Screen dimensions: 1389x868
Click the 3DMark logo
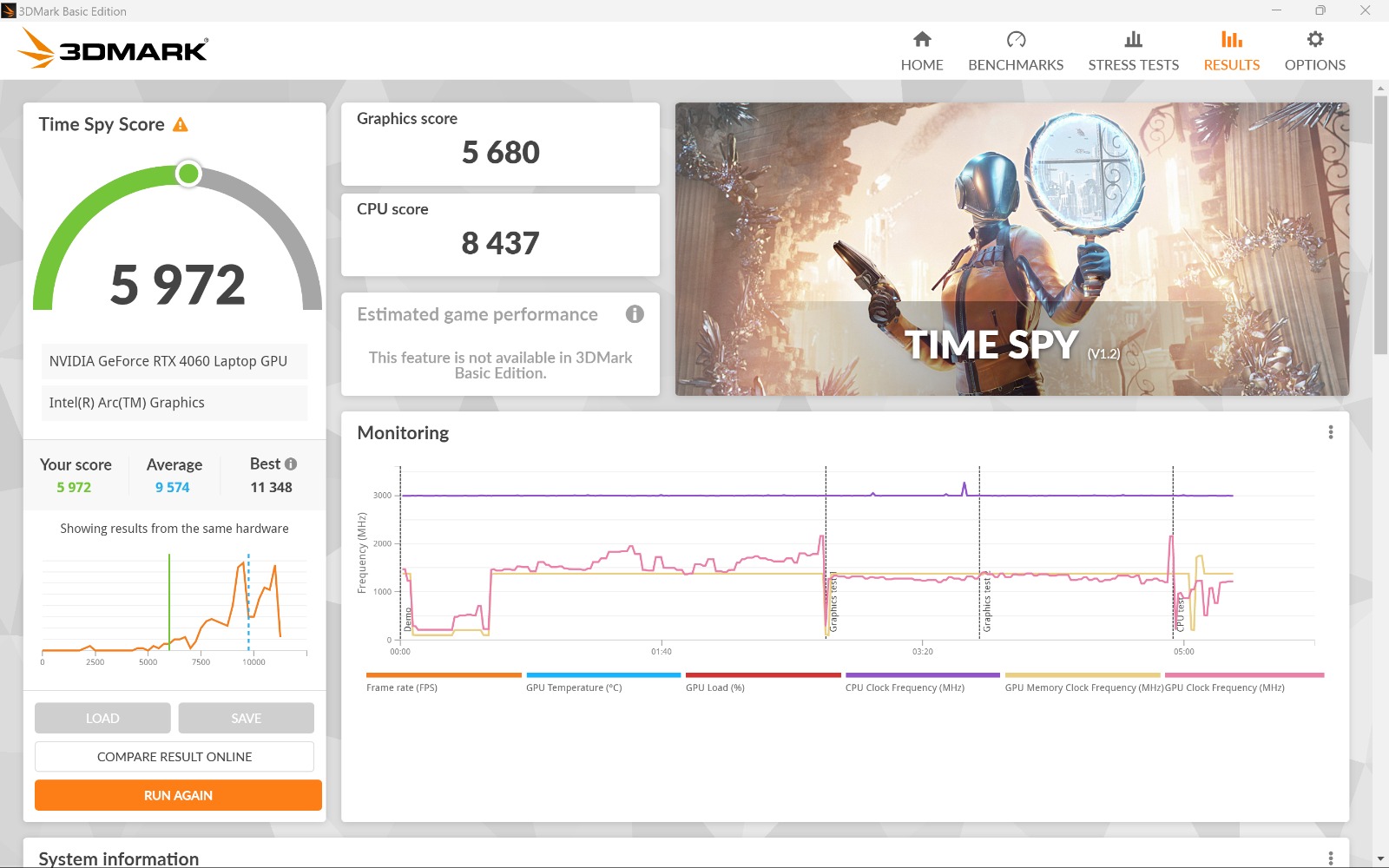click(x=113, y=49)
